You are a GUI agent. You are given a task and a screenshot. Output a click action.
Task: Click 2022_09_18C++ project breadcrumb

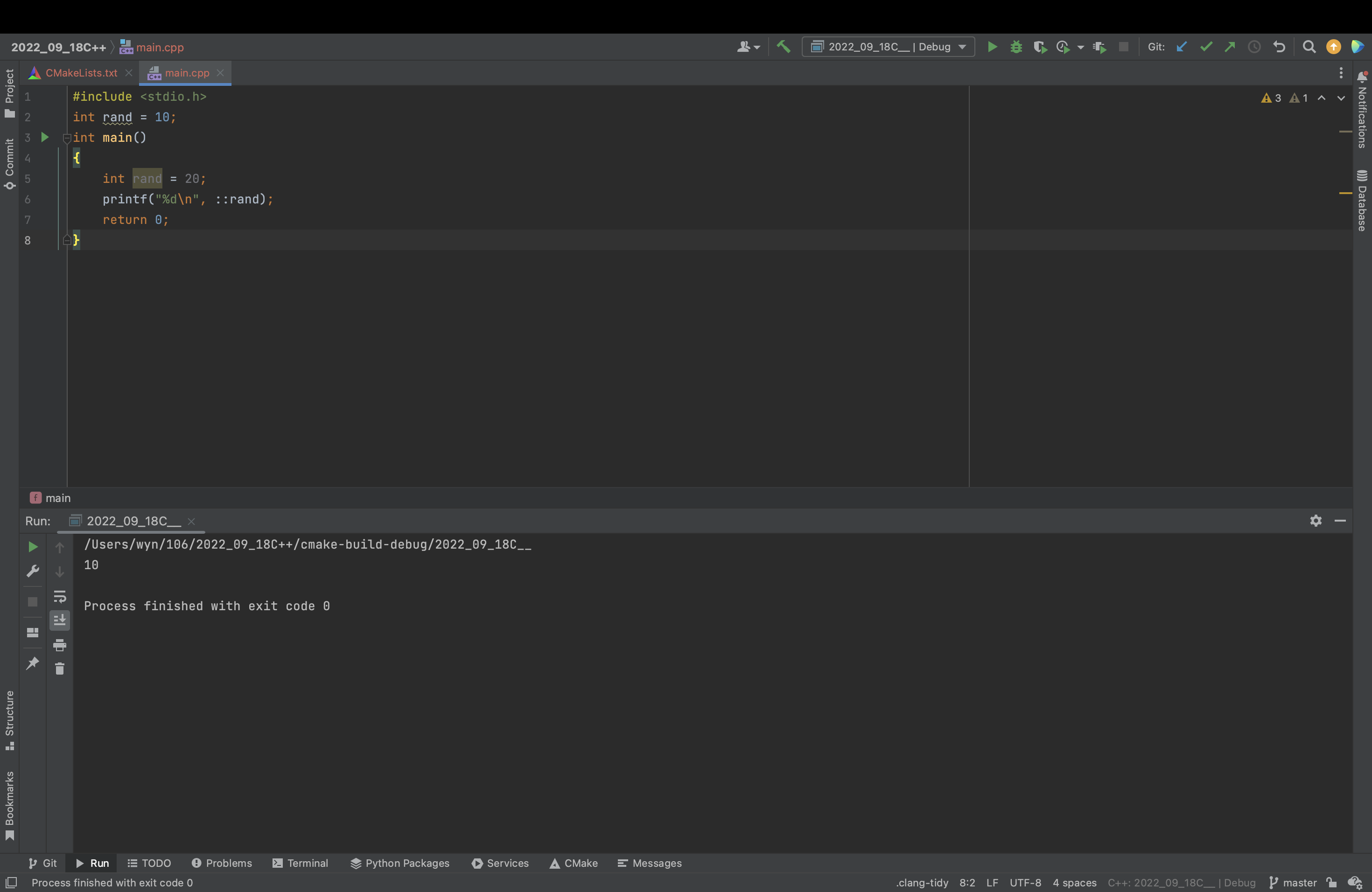click(58, 47)
